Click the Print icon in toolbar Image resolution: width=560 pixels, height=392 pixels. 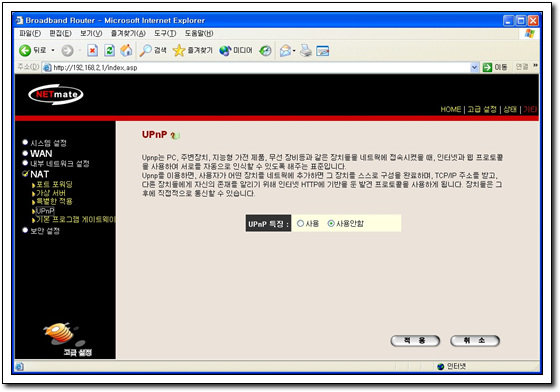306,51
